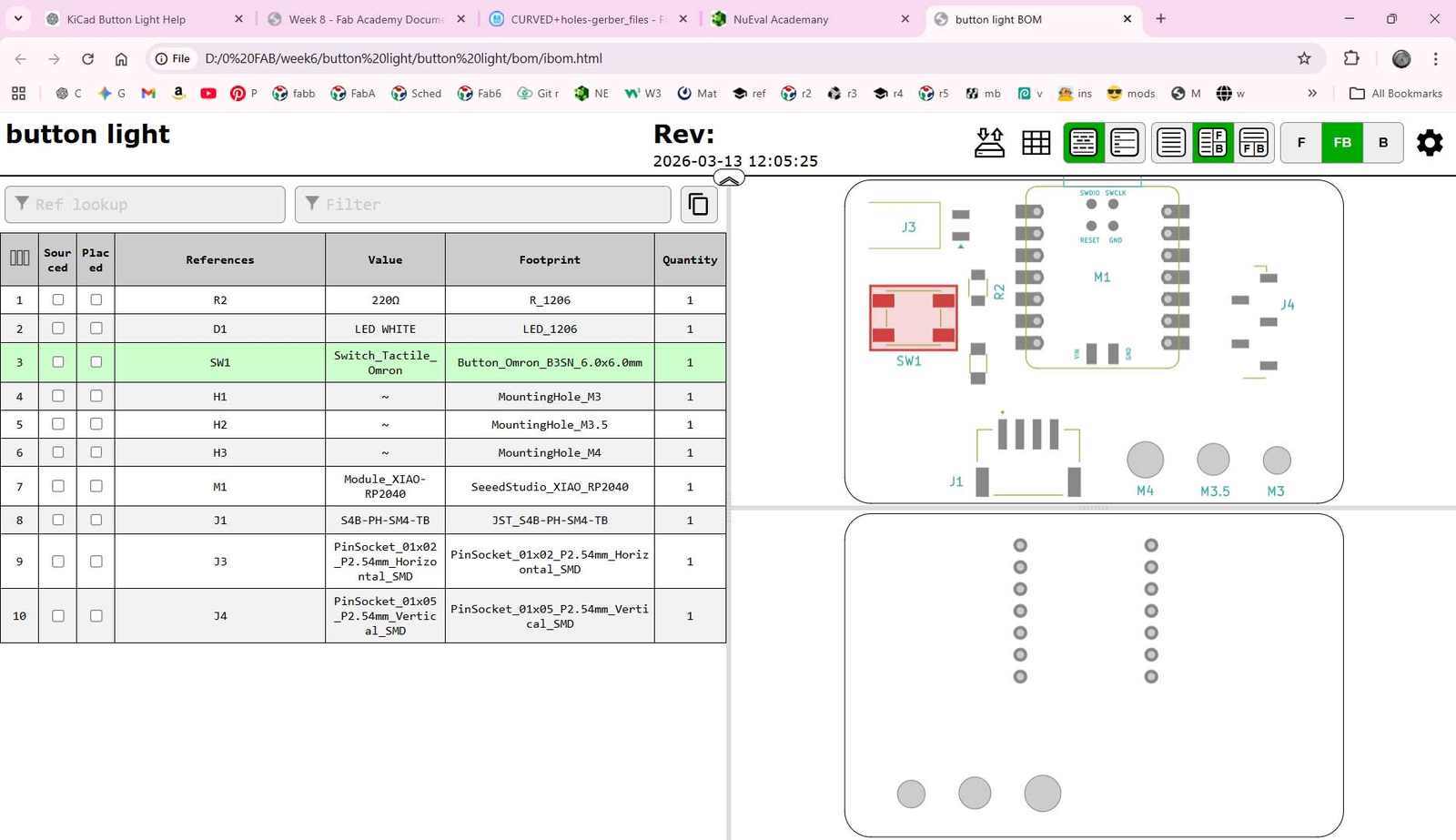Open the Chrome tab search dropdown

18,18
